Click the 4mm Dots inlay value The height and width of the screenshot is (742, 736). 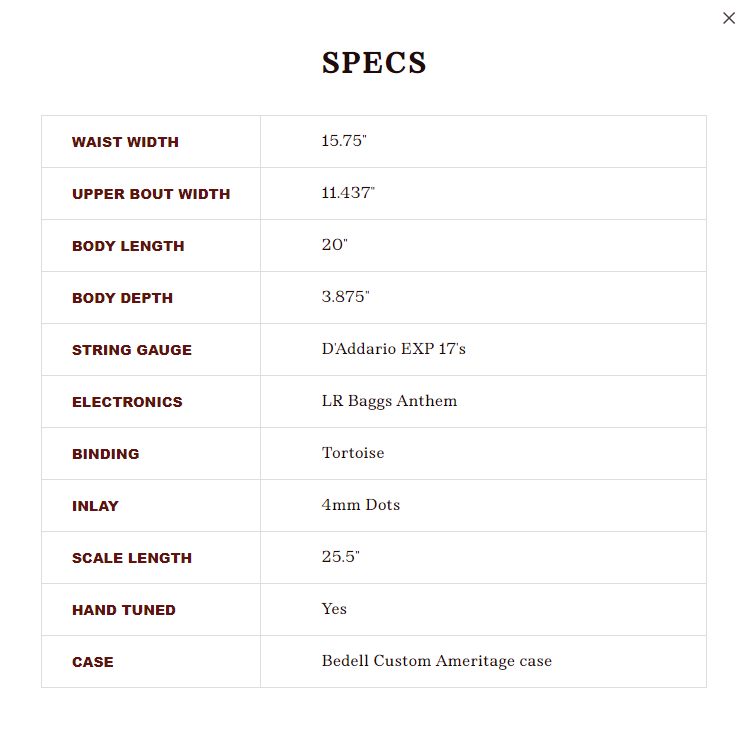361,505
